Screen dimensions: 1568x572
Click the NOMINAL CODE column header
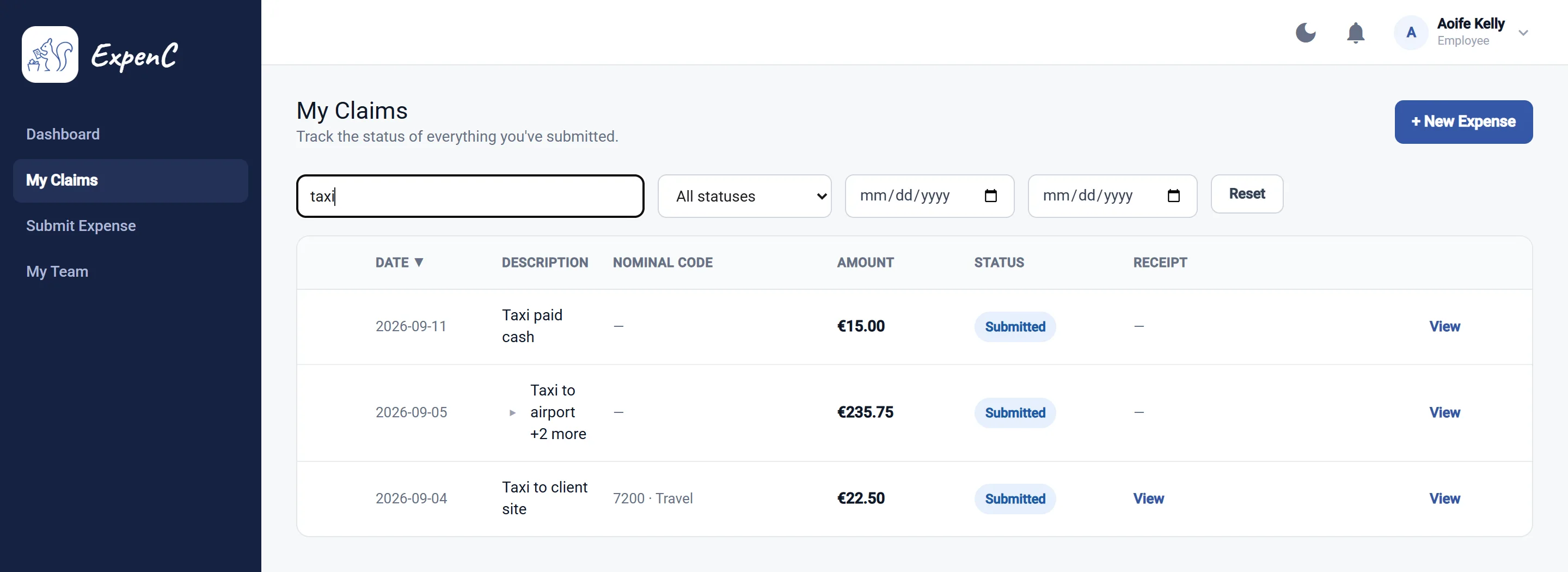662,263
